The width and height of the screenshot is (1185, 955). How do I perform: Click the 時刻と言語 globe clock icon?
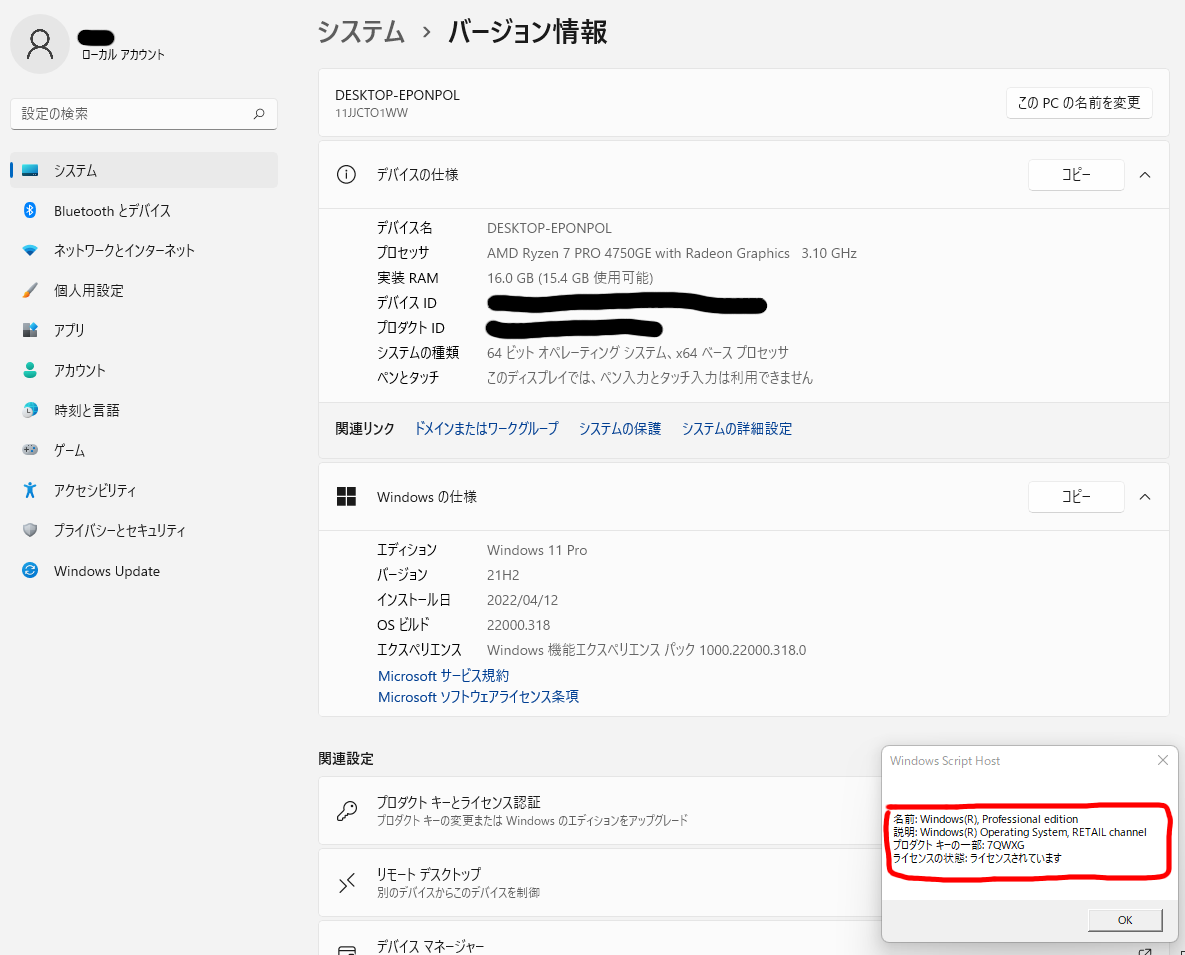(x=30, y=410)
